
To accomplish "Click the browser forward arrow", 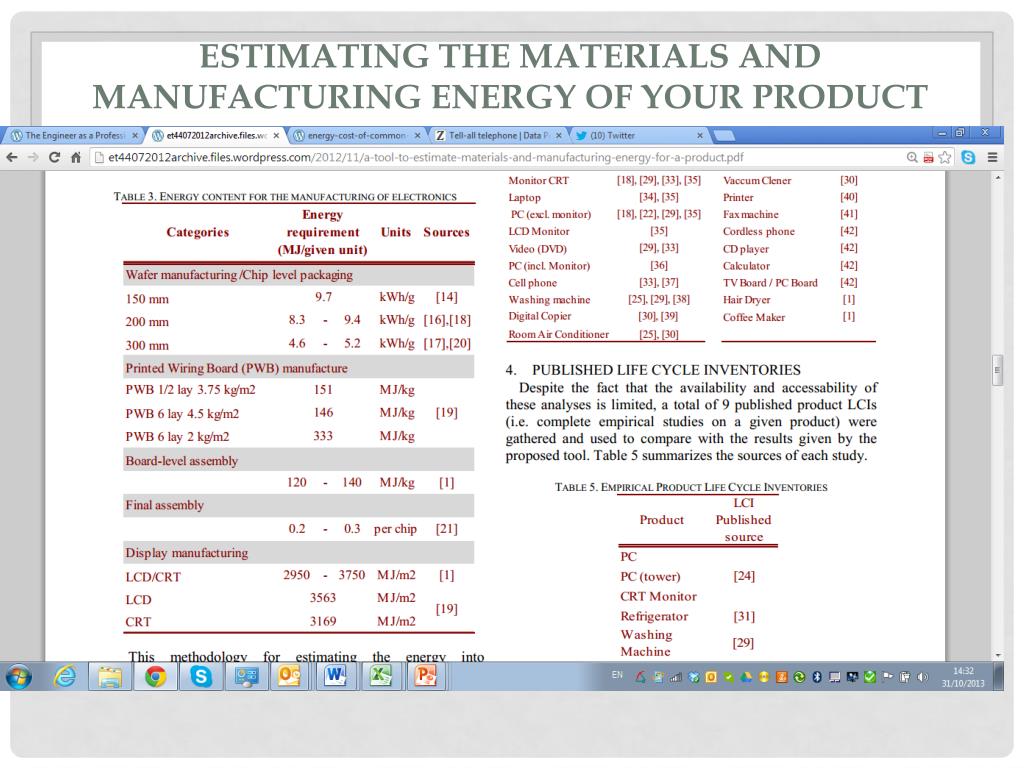I will pyautogui.click(x=33, y=157).
